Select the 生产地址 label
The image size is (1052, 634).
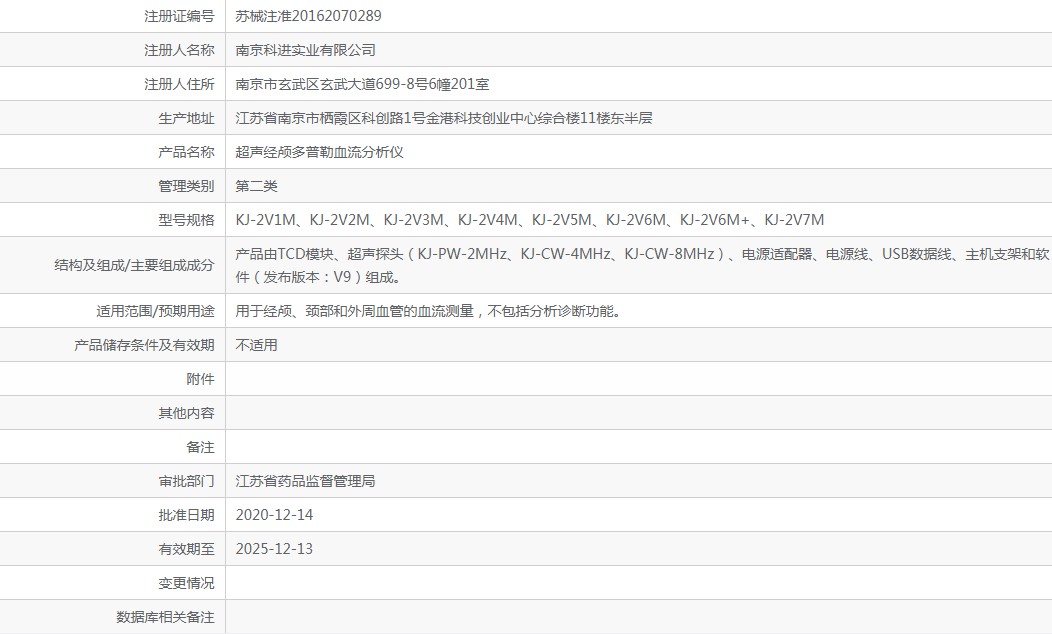pos(187,119)
